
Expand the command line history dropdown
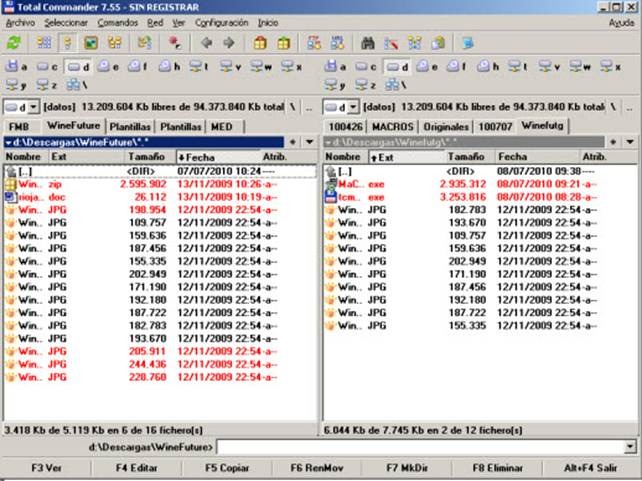[631, 447]
